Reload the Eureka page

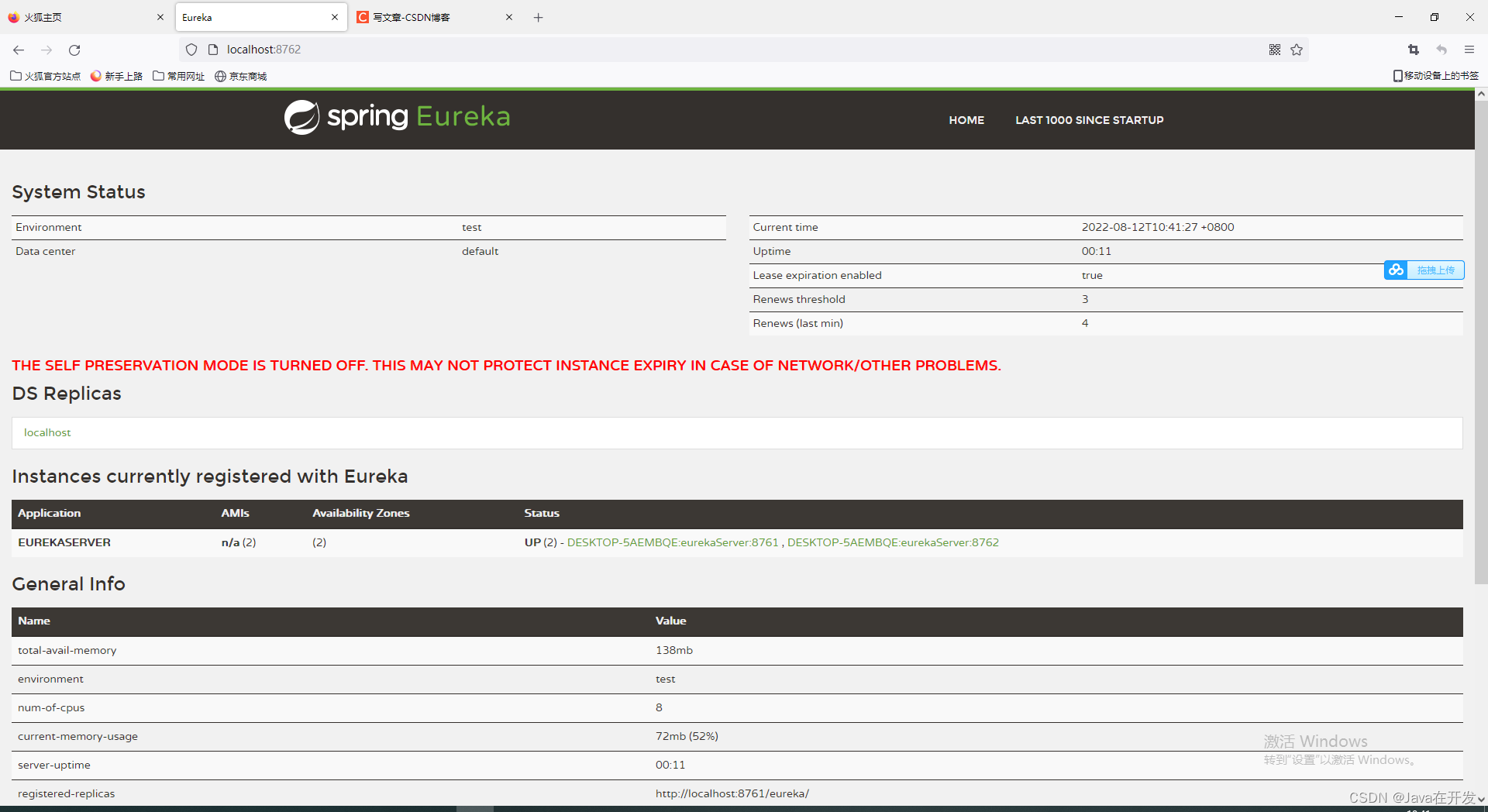click(x=74, y=50)
